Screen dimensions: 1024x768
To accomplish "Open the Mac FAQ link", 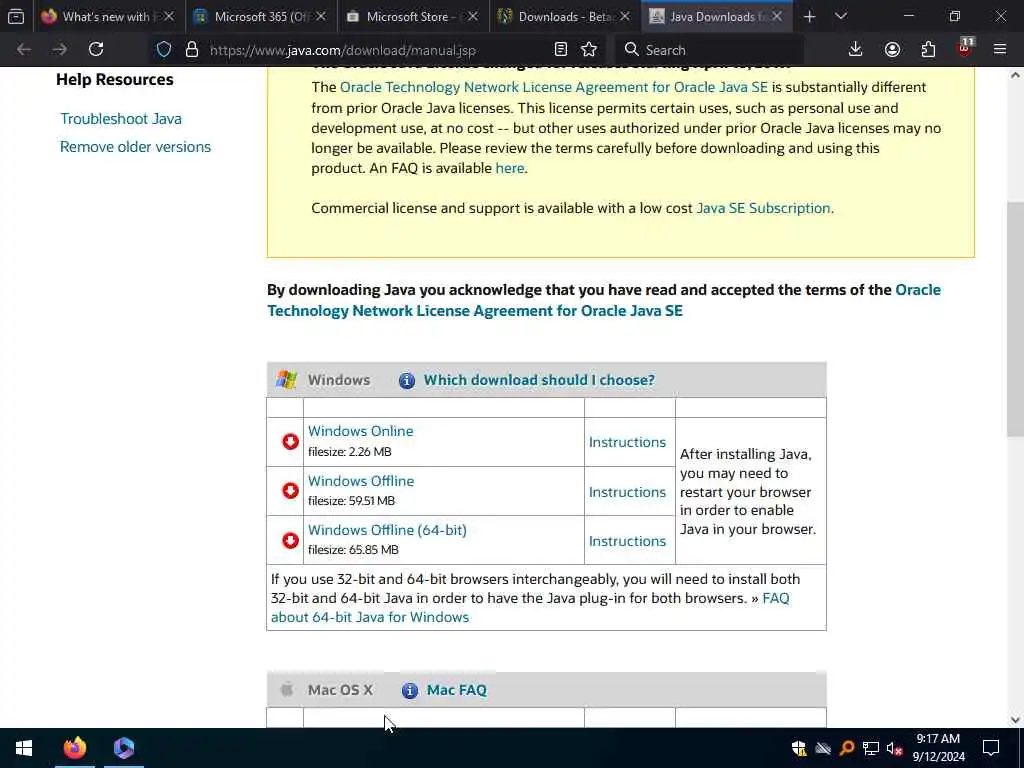I will click(456, 690).
